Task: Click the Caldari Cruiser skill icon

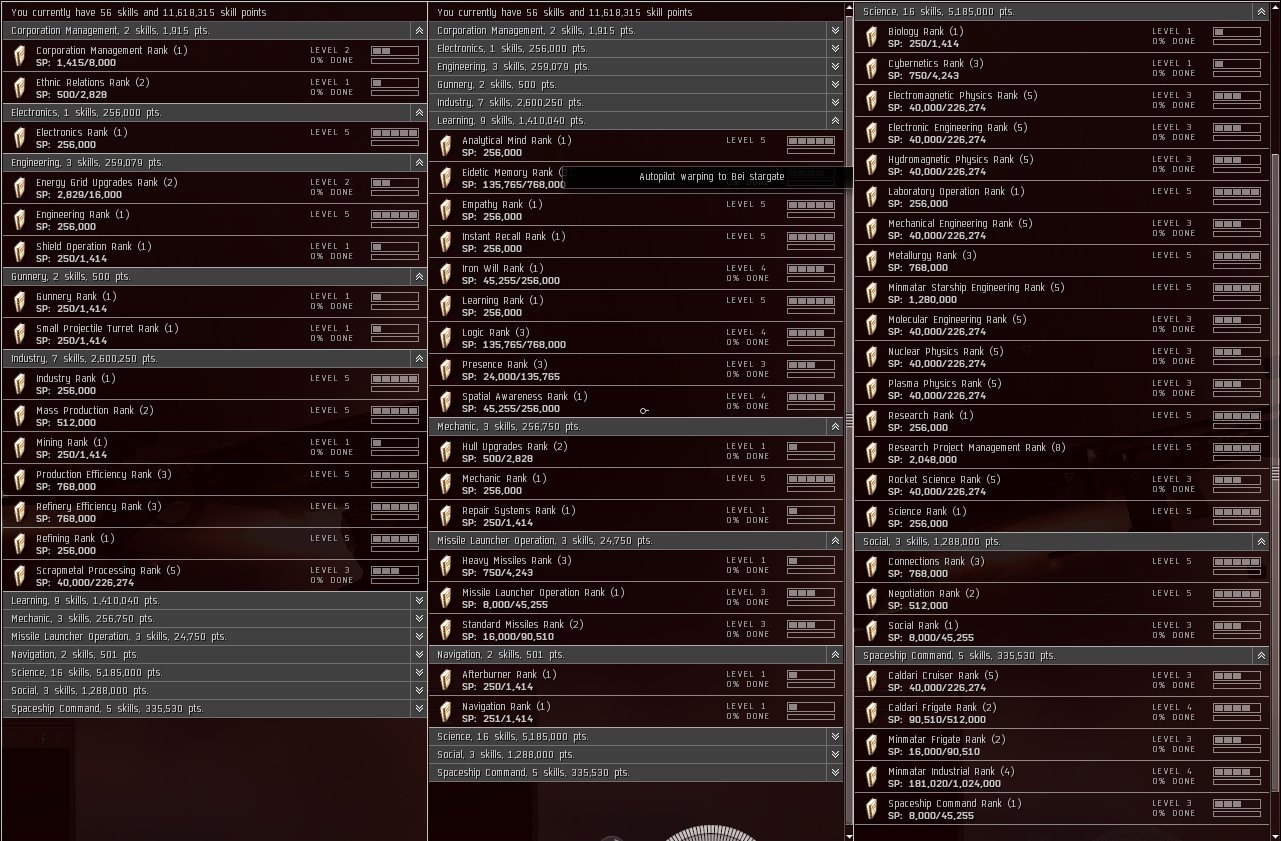Action: pyautogui.click(x=871, y=681)
